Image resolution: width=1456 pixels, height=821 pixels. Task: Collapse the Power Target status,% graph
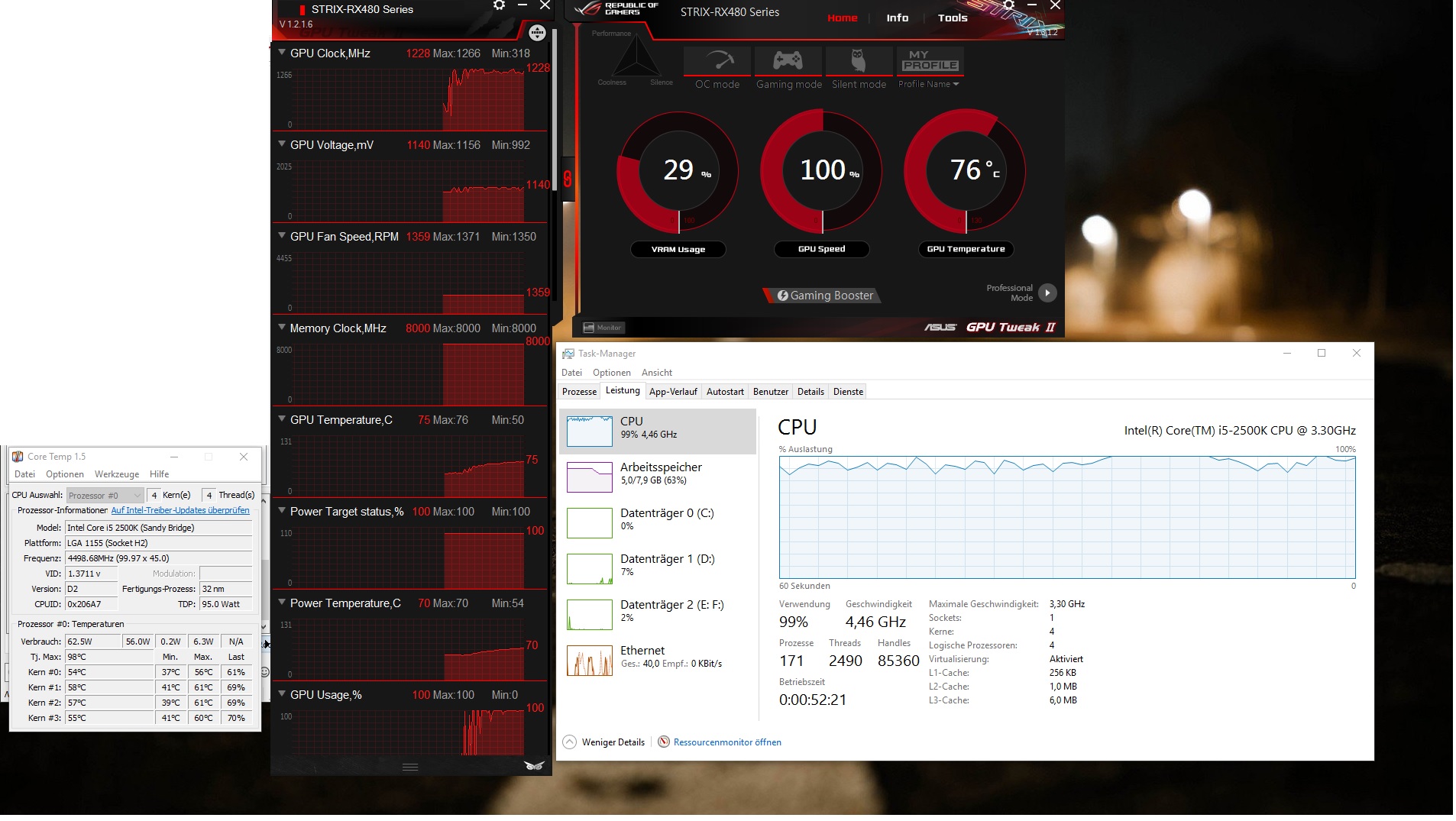coord(283,511)
